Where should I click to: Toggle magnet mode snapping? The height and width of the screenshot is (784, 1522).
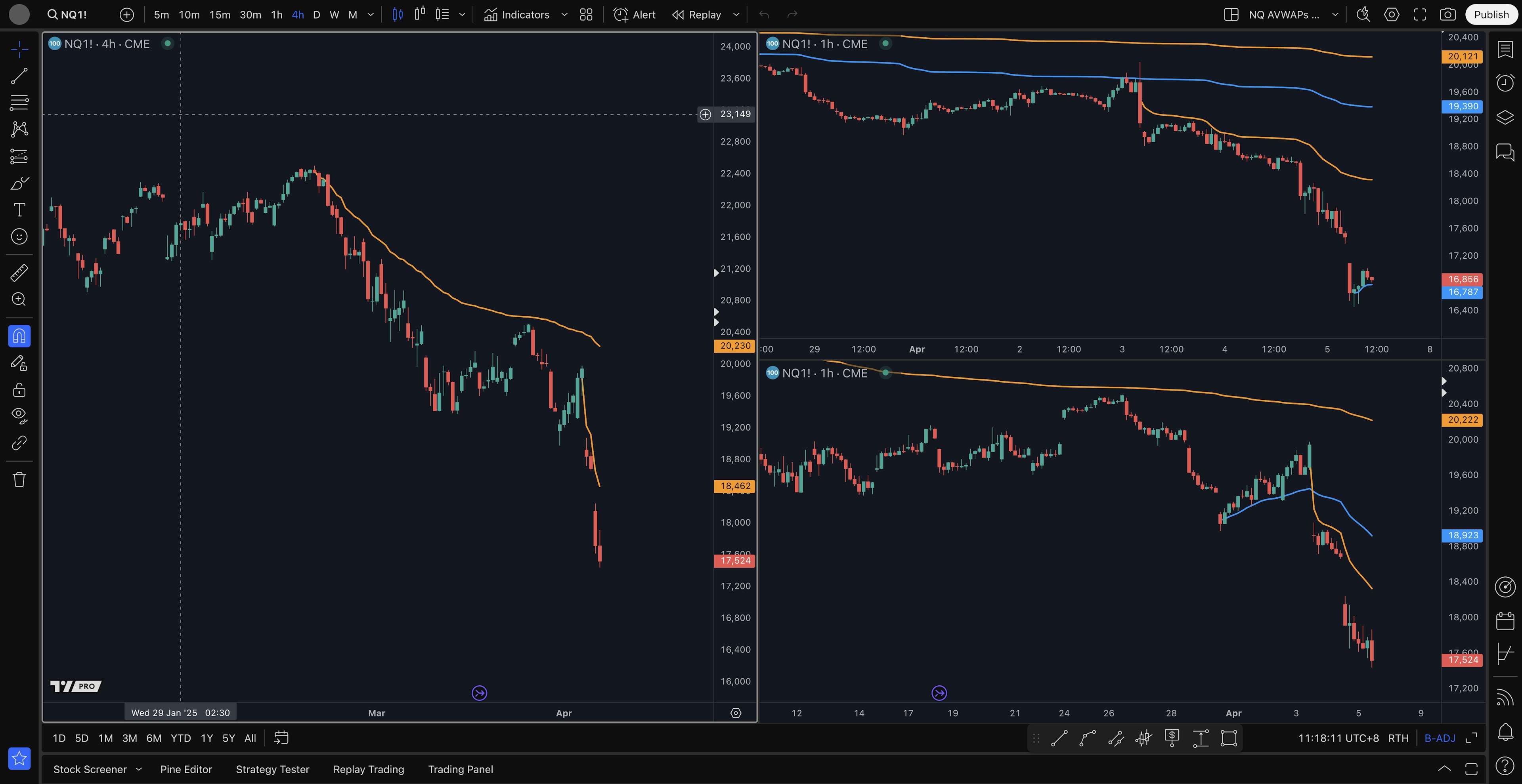click(19, 336)
